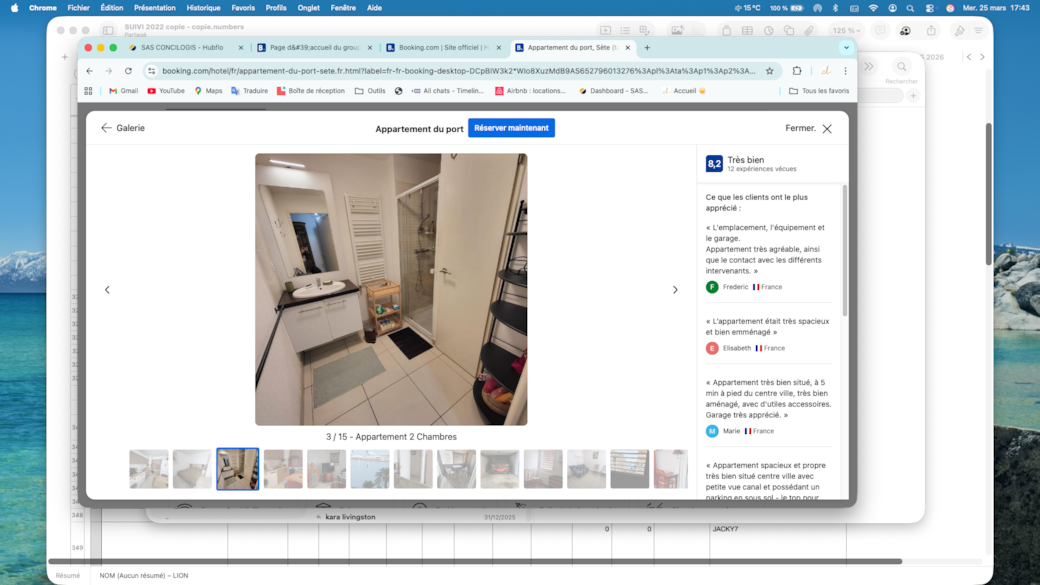Open the Chrome extensions puzzle icon
This screenshot has height=585, width=1040.
[x=797, y=71]
